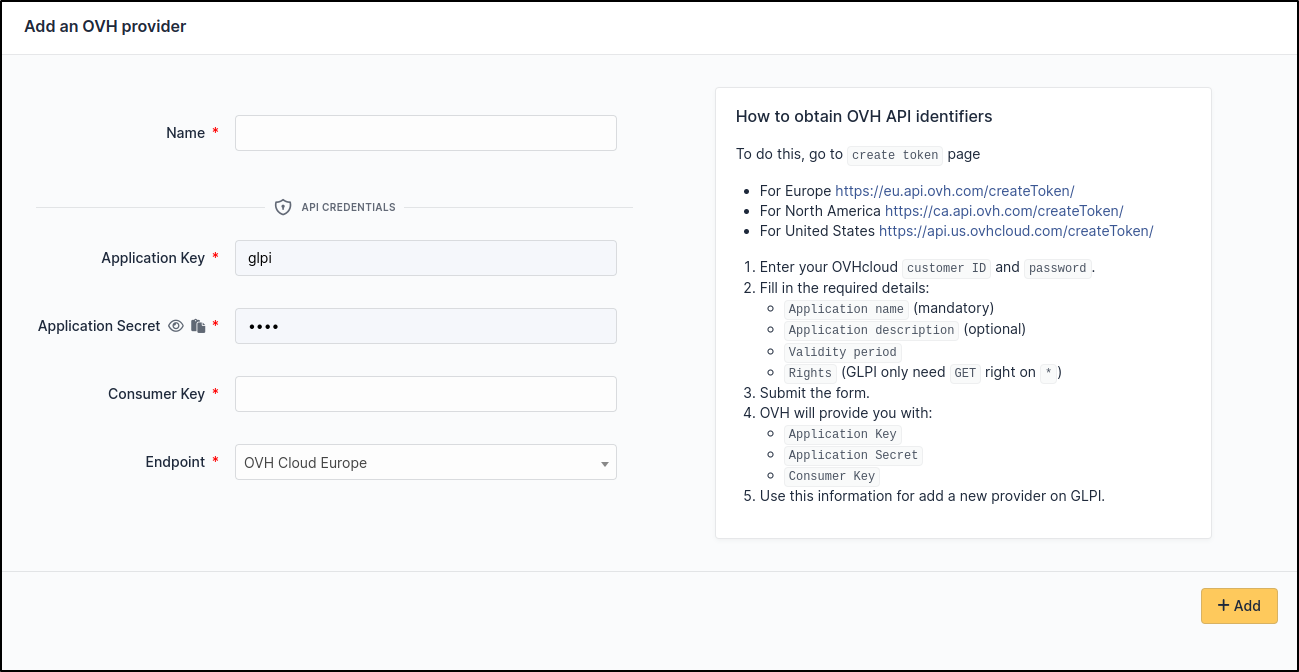Click the 'Add an OVH provider' title
The height and width of the screenshot is (672, 1299).
pos(105,27)
